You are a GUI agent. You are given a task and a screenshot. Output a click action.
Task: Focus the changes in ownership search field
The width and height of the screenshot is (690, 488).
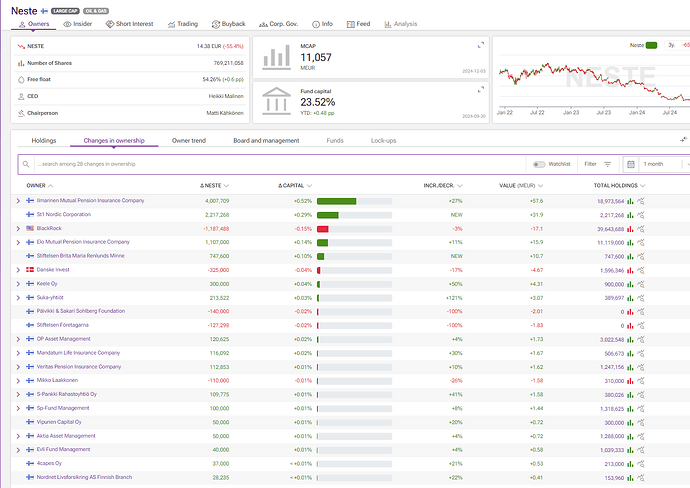pyautogui.click(x=270, y=164)
